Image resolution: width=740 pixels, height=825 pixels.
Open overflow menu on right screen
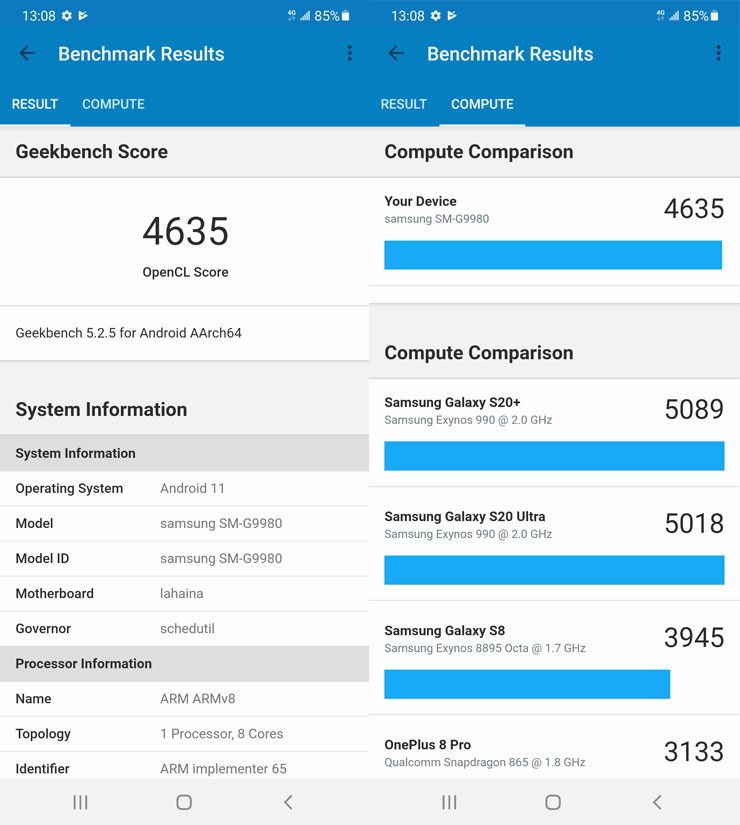[x=718, y=53]
